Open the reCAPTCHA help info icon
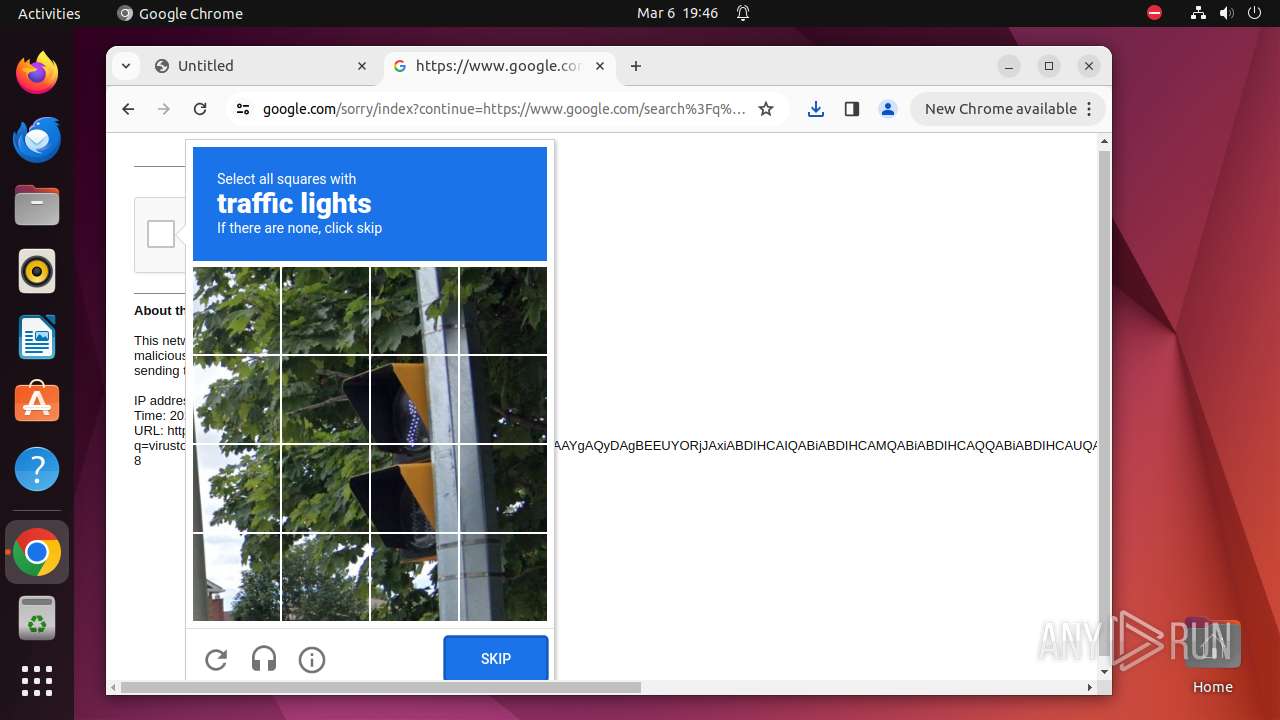This screenshot has width=1280, height=720. coord(312,659)
